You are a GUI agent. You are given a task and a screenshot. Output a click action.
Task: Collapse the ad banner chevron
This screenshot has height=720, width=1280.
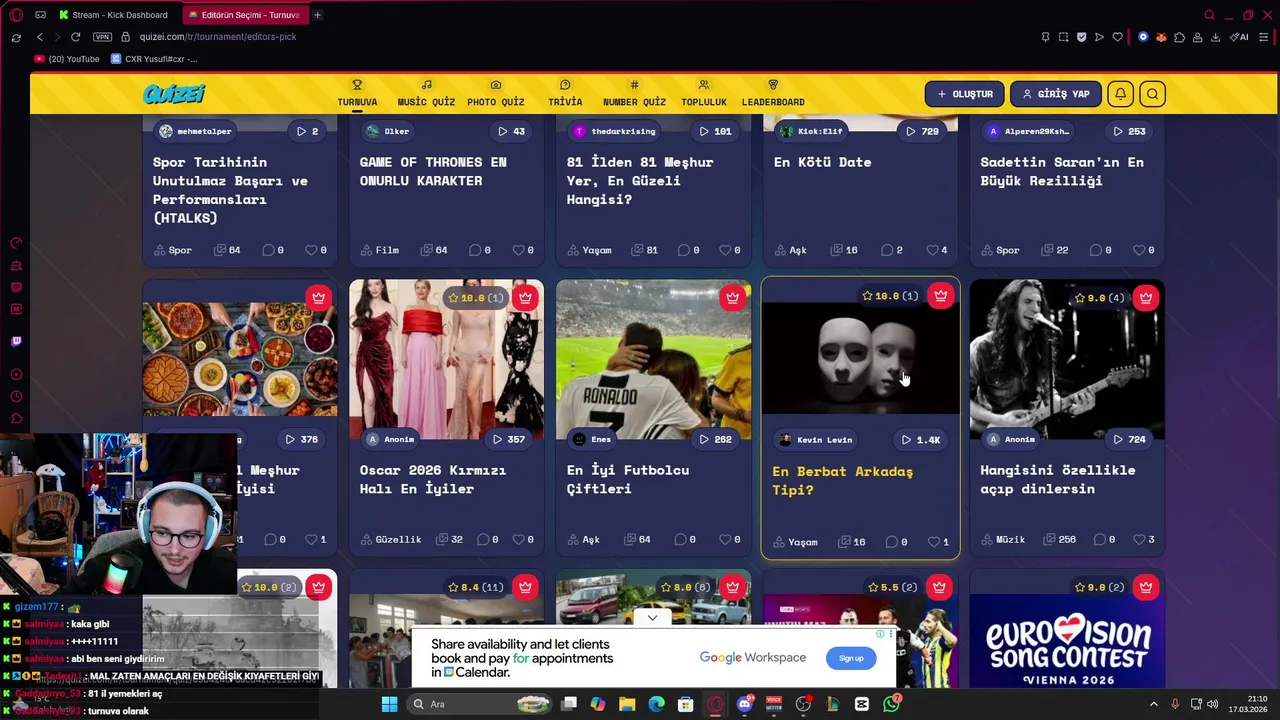(652, 618)
